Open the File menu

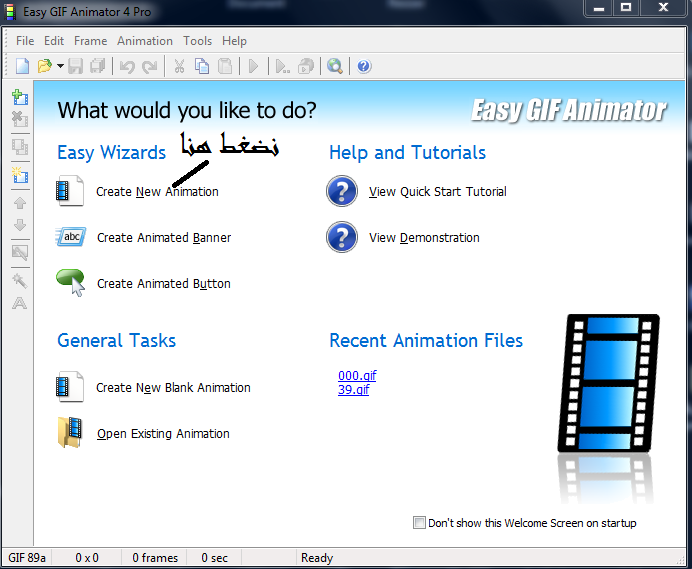pos(25,41)
